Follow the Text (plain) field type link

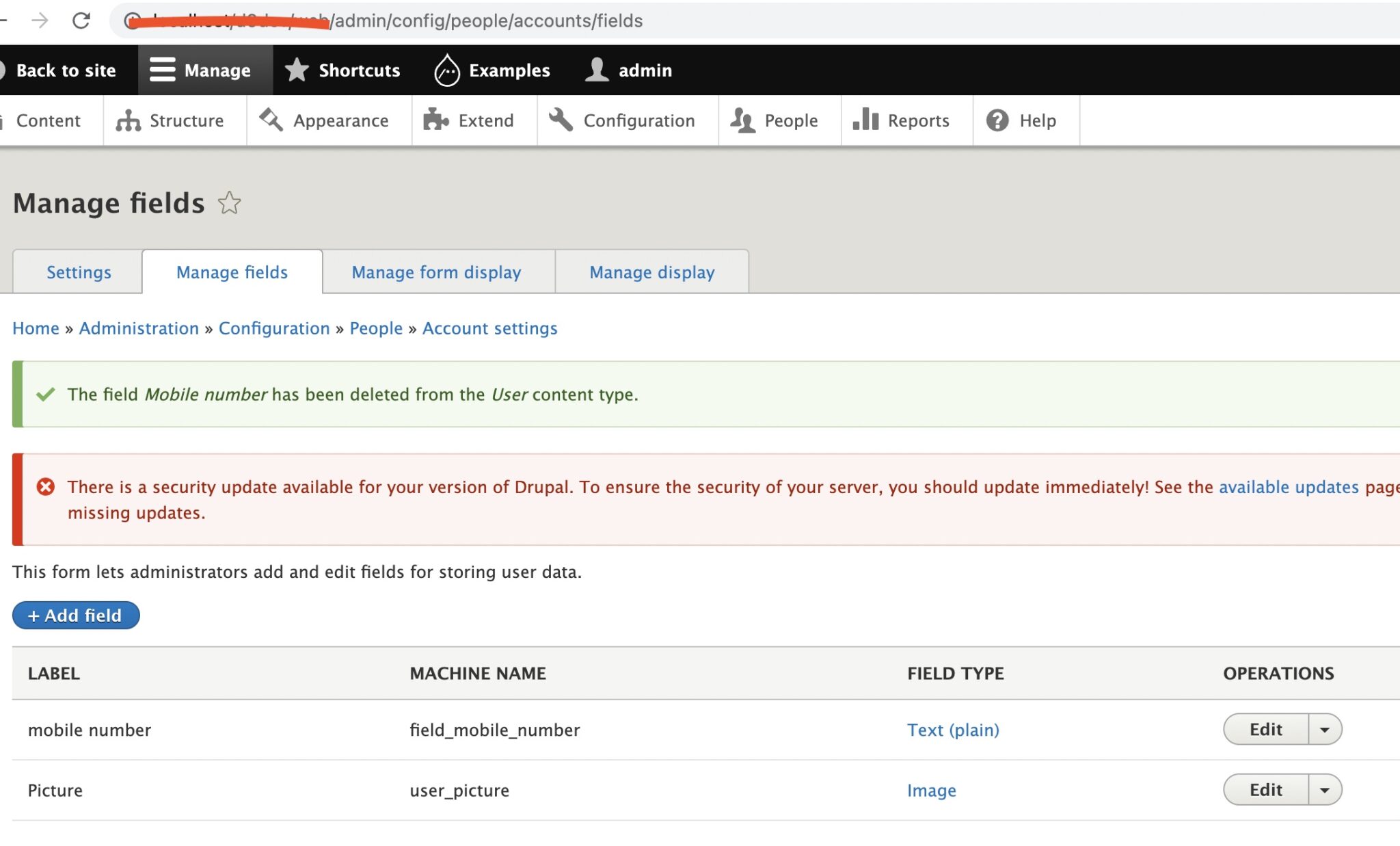coord(952,729)
